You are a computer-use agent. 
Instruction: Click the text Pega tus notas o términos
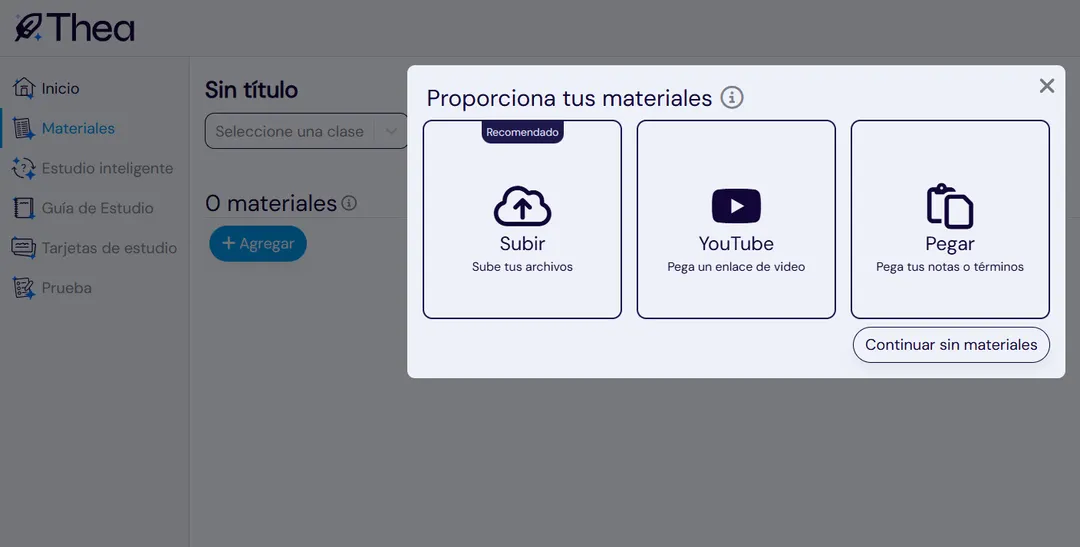tap(950, 267)
